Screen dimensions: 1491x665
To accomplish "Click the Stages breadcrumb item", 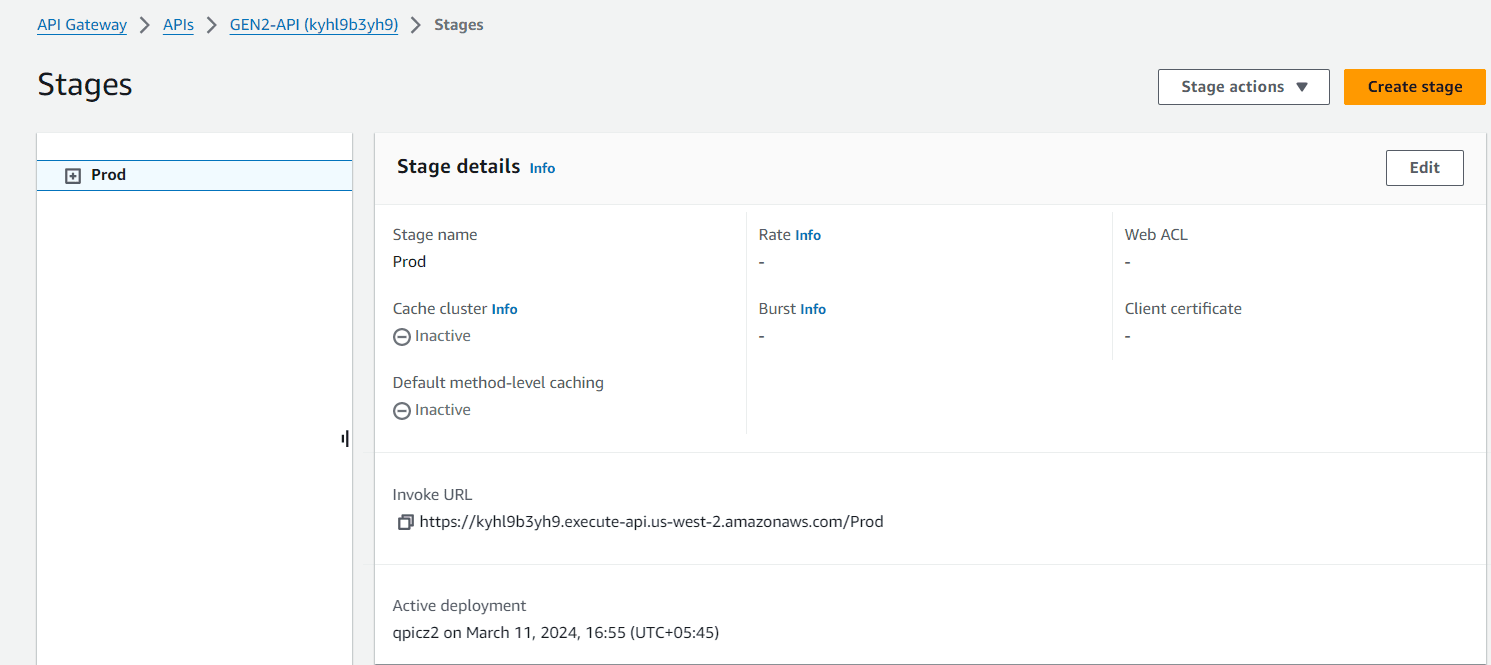I will [x=459, y=25].
